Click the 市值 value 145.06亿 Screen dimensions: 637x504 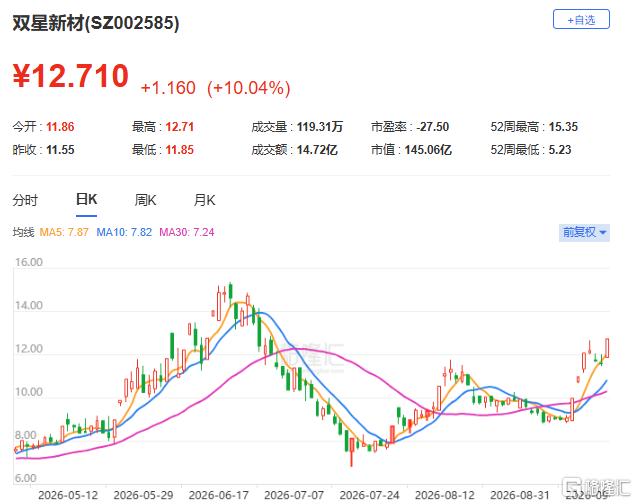point(428,150)
